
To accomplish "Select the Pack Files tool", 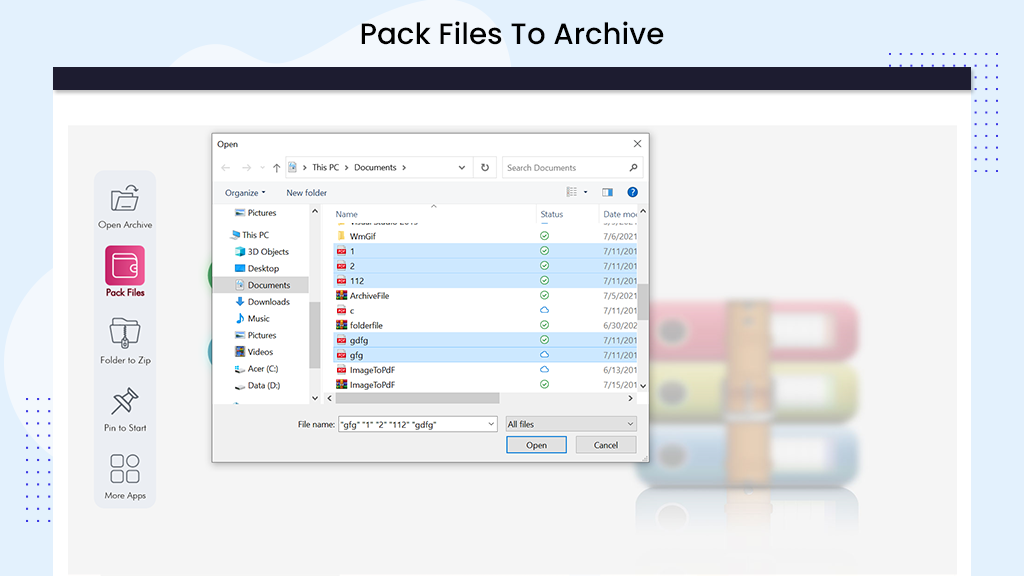I will tap(125, 272).
